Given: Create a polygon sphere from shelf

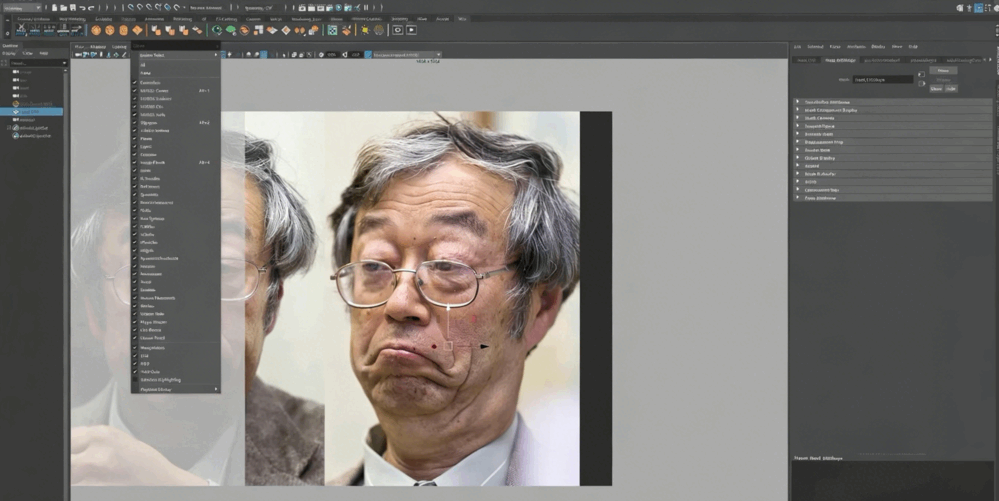Looking at the screenshot, I should (x=96, y=30).
